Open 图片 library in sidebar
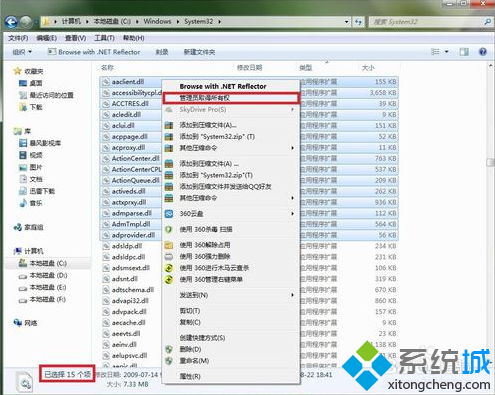This screenshot has height=395, width=495. pyautogui.click(x=31, y=167)
